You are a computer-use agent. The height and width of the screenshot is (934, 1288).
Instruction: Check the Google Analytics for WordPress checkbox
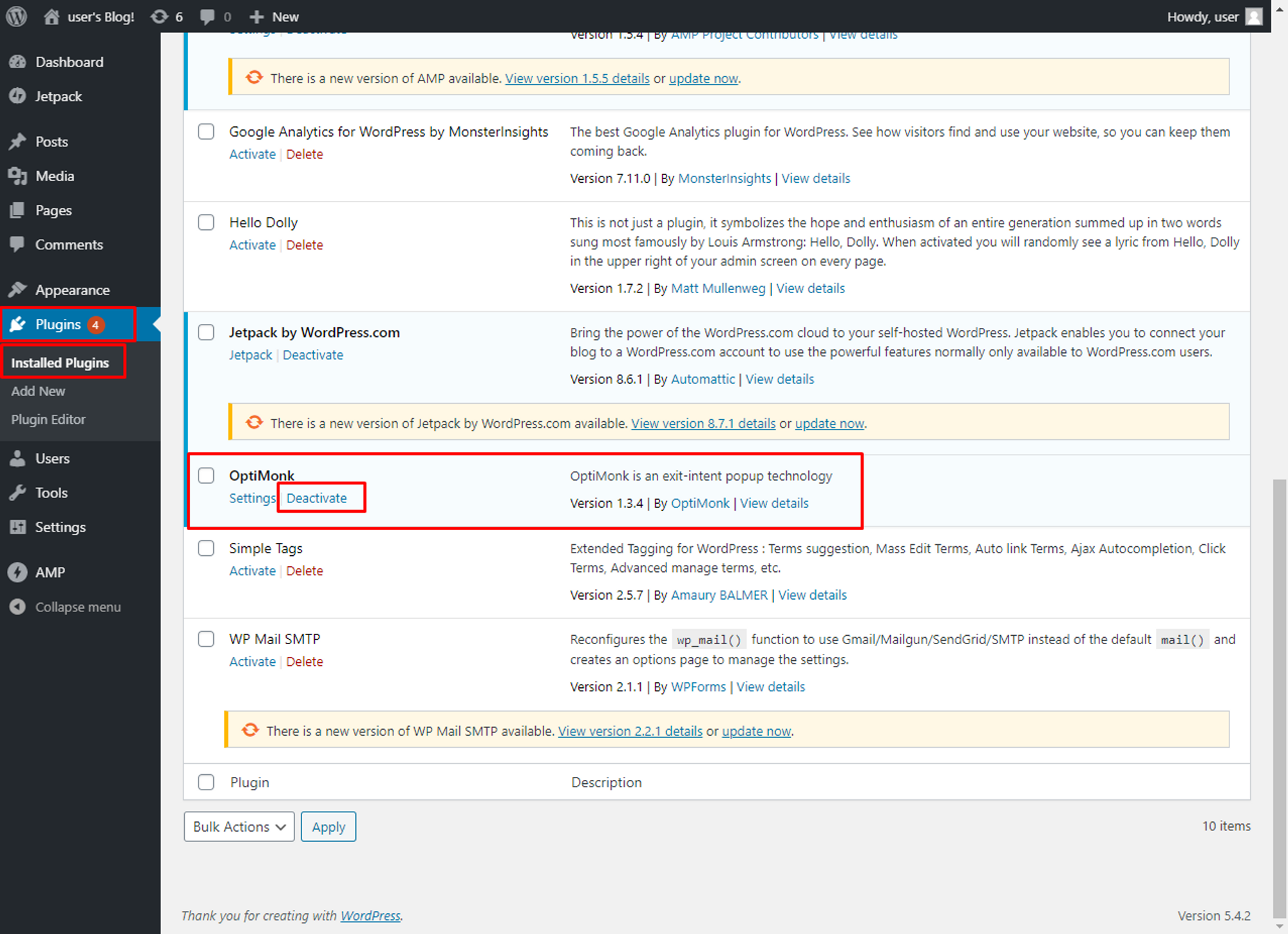pos(206,131)
